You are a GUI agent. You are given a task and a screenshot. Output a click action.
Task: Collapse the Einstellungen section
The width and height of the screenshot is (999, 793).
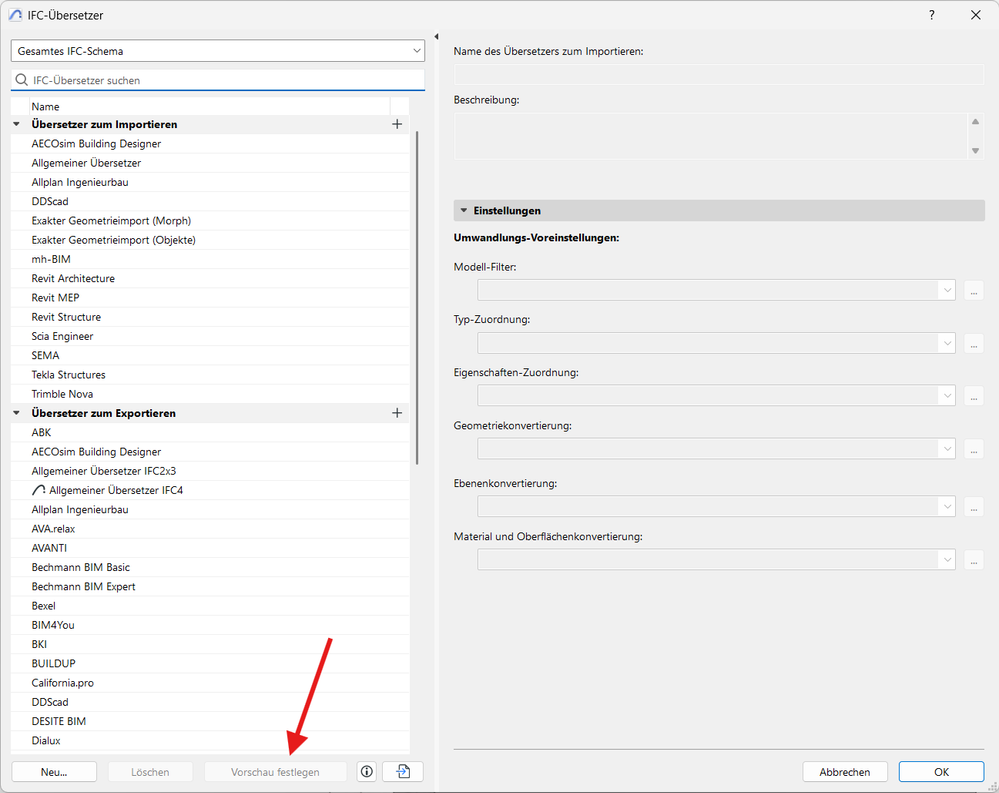click(x=464, y=210)
